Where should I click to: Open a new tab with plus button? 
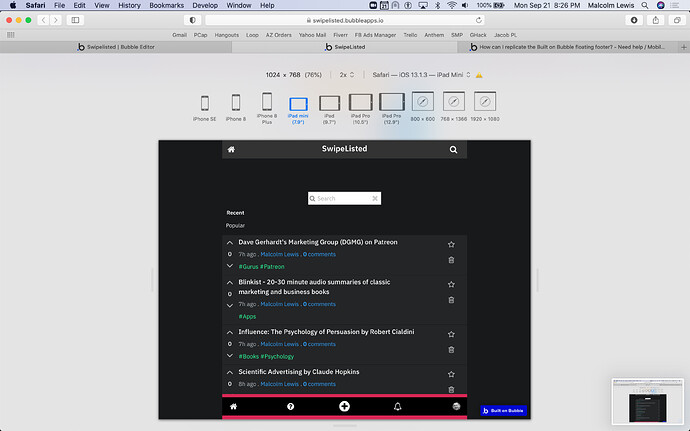click(684, 47)
